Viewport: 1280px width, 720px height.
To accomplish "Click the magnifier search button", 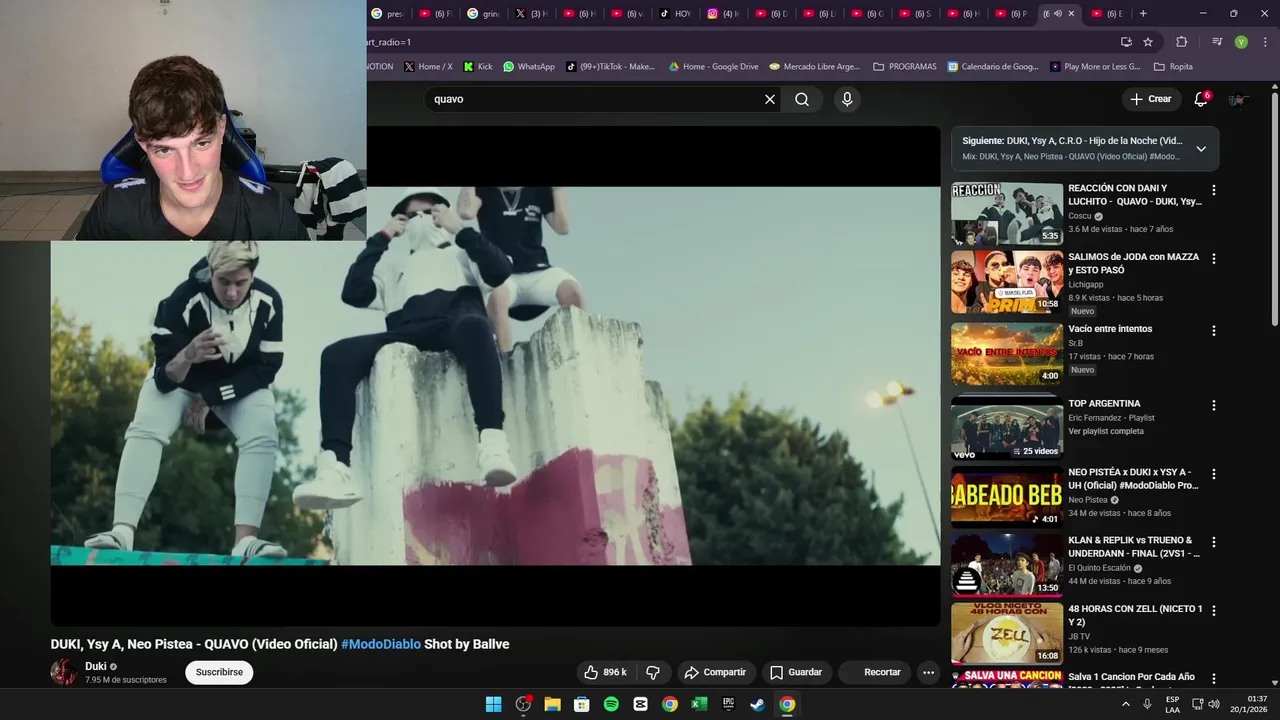I will (802, 99).
